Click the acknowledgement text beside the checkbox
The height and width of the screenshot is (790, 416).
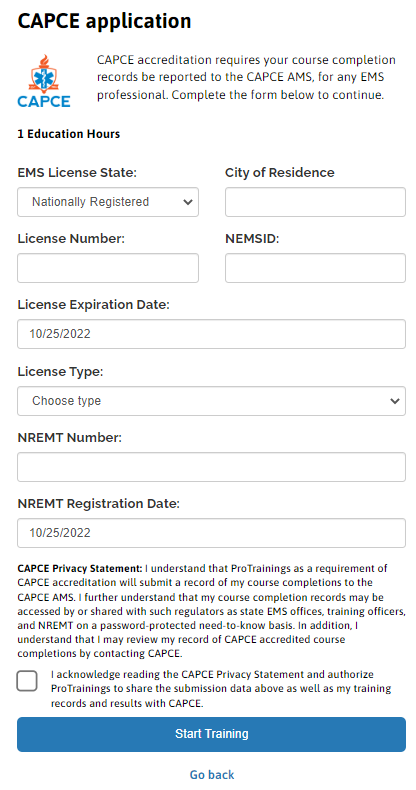coord(221,689)
